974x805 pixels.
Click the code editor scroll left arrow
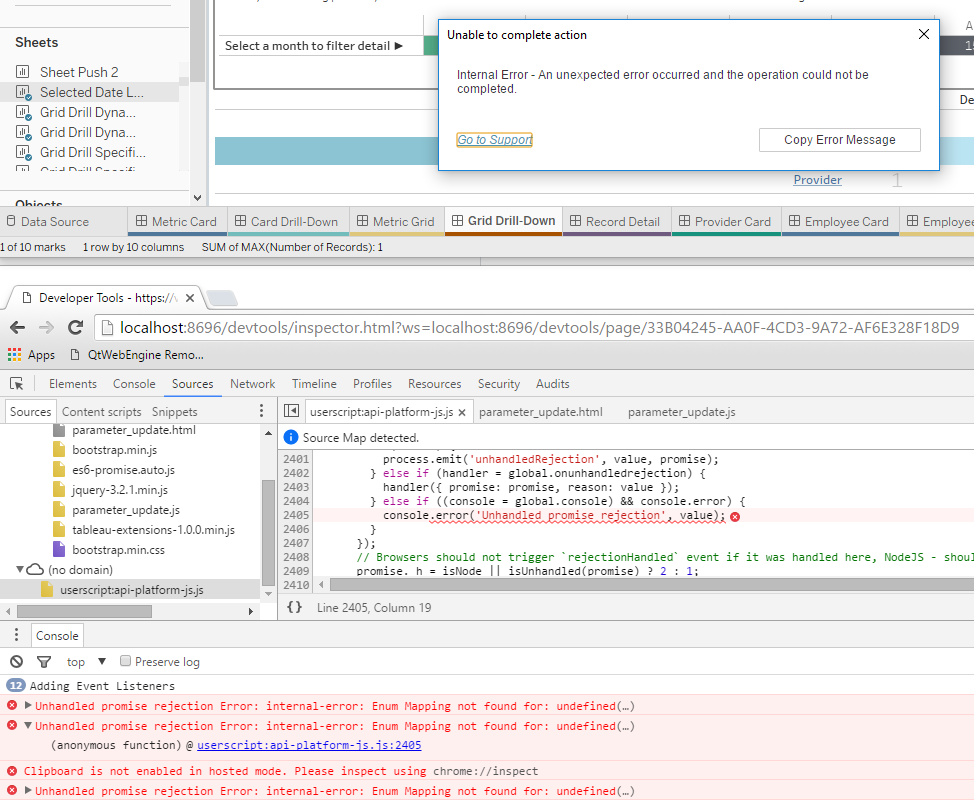[321, 584]
